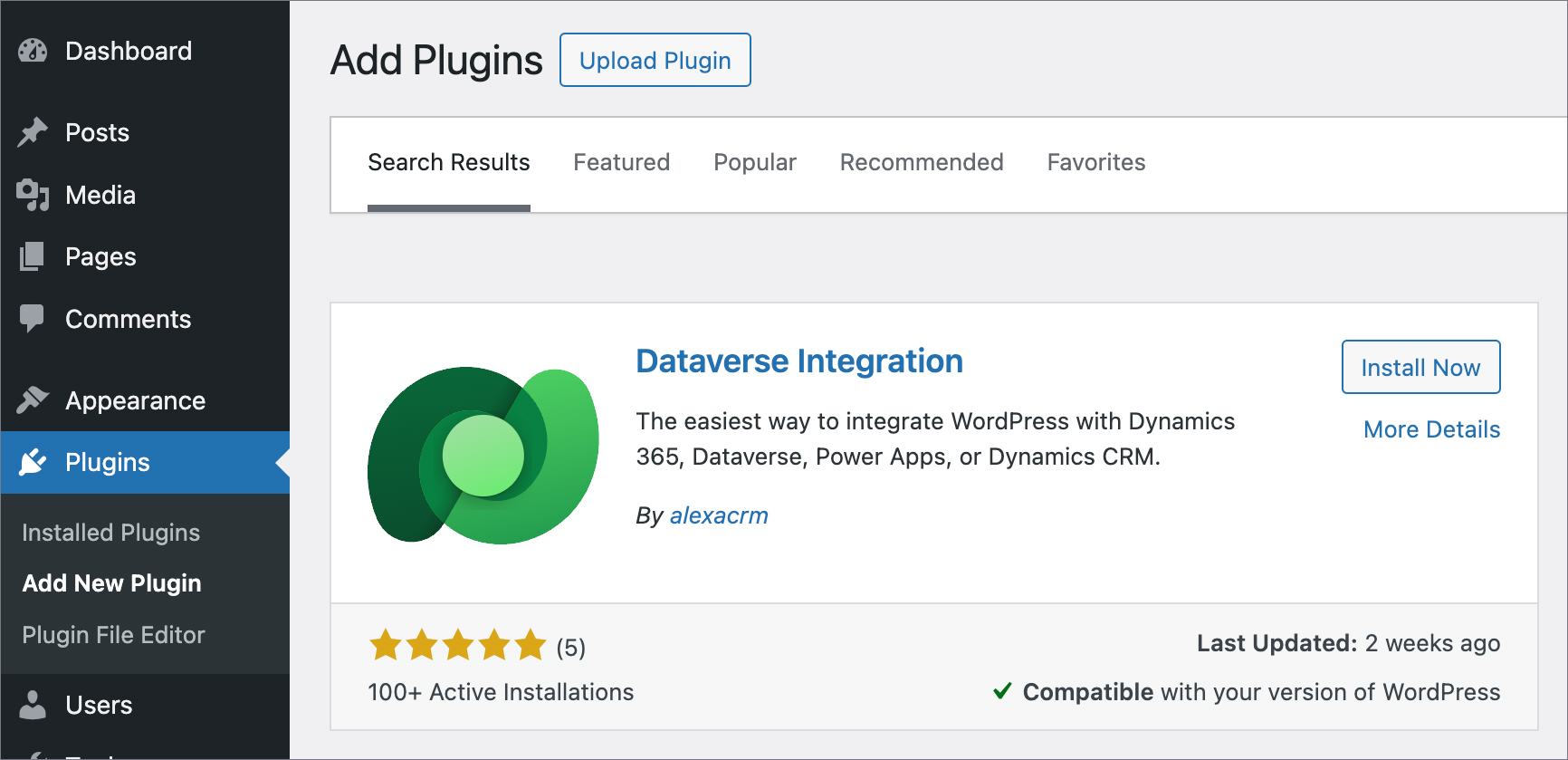Image resolution: width=1568 pixels, height=760 pixels.
Task: Open the Pages menu item
Action: (x=145, y=256)
